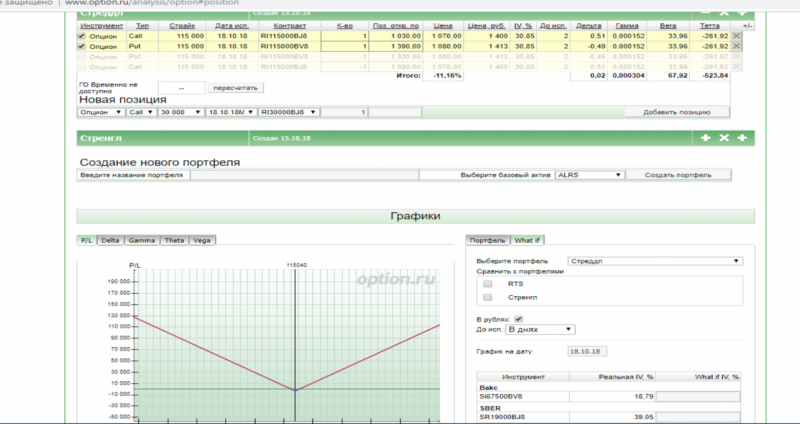The height and width of the screenshot is (424, 800).
Task: Sort by the Дата исп. column header
Action: (232, 26)
